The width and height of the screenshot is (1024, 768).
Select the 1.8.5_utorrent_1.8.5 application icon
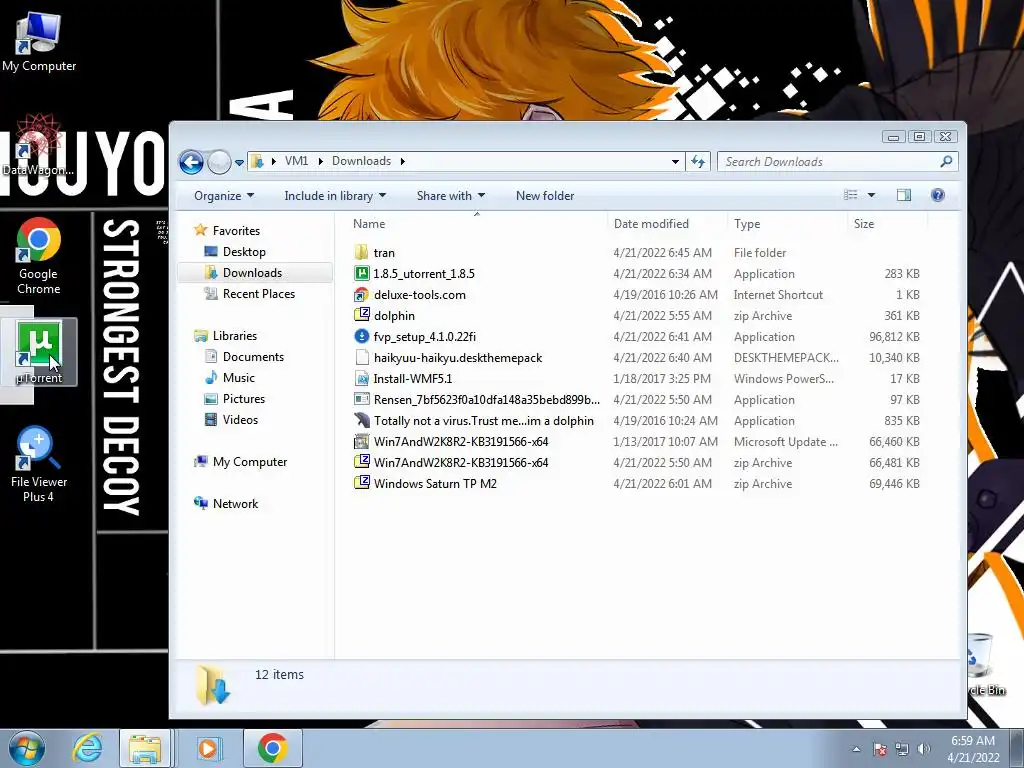click(361, 273)
